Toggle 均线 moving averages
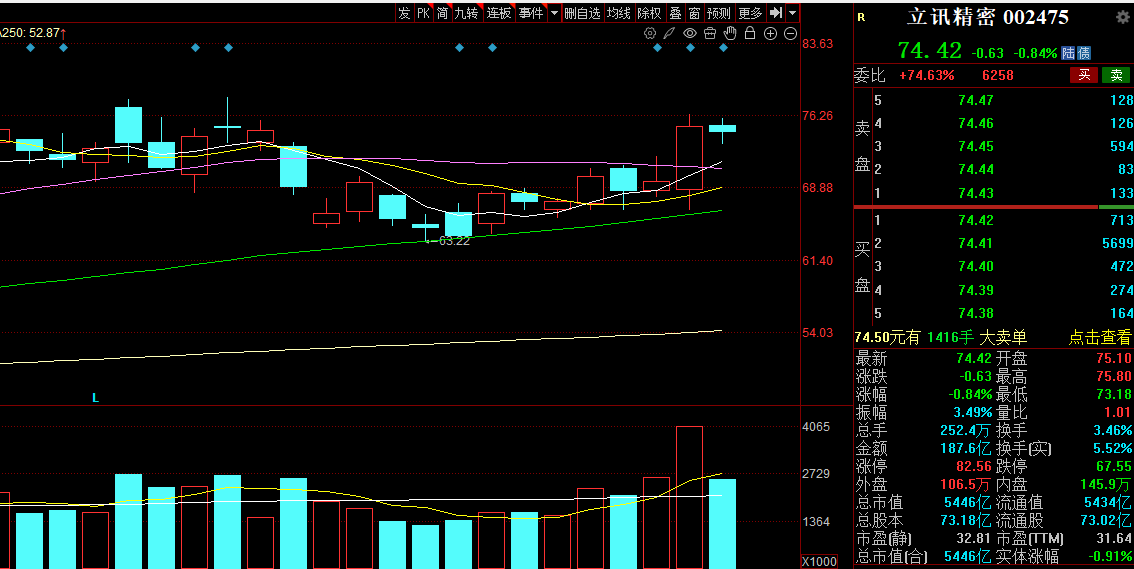The image size is (1134, 569). [618, 13]
